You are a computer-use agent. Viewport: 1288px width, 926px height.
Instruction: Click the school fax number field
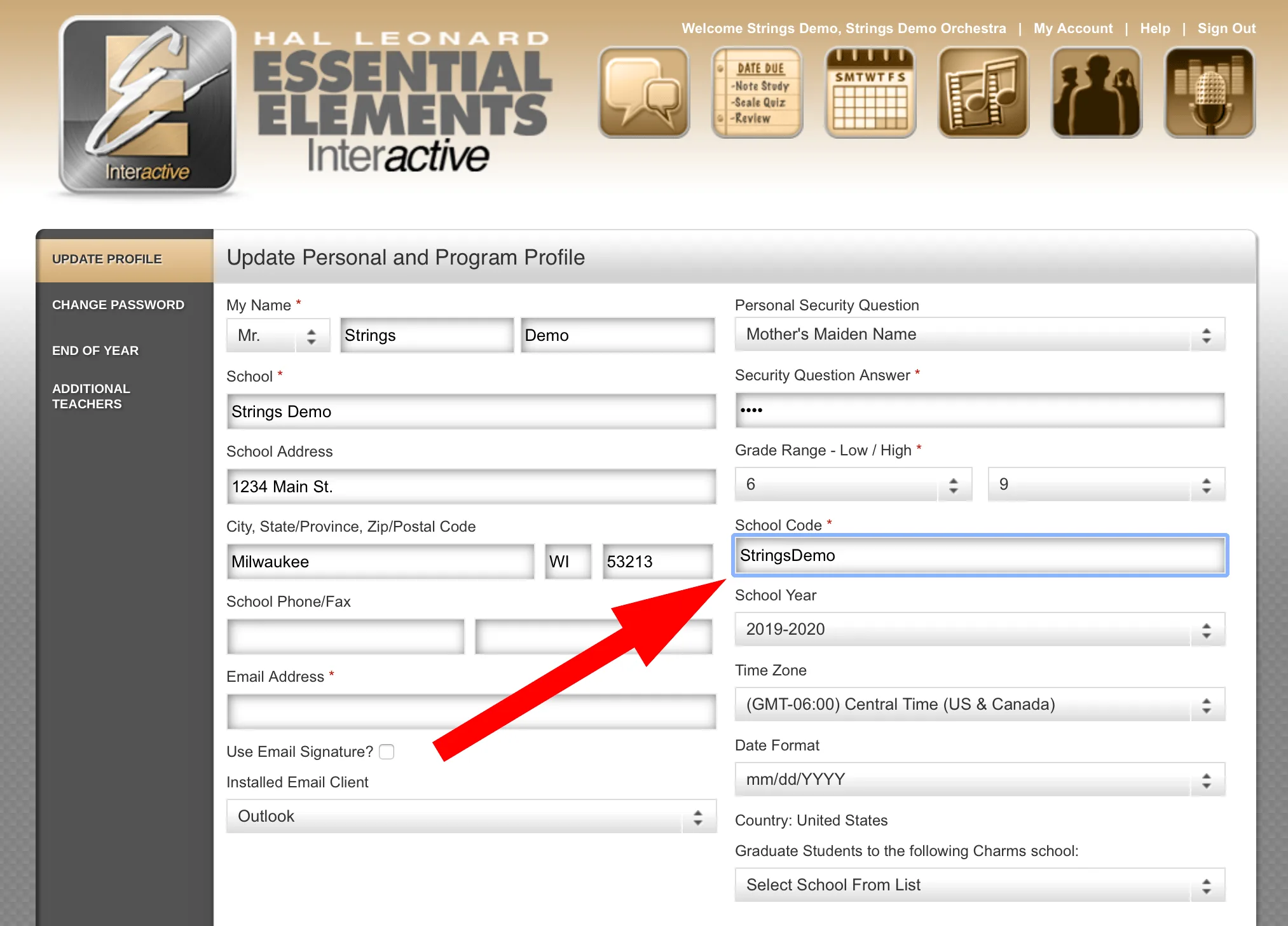(594, 637)
